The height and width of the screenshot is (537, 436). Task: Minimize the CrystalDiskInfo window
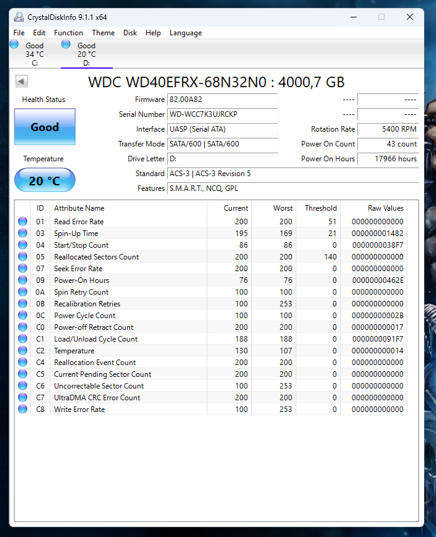pos(354,17)
